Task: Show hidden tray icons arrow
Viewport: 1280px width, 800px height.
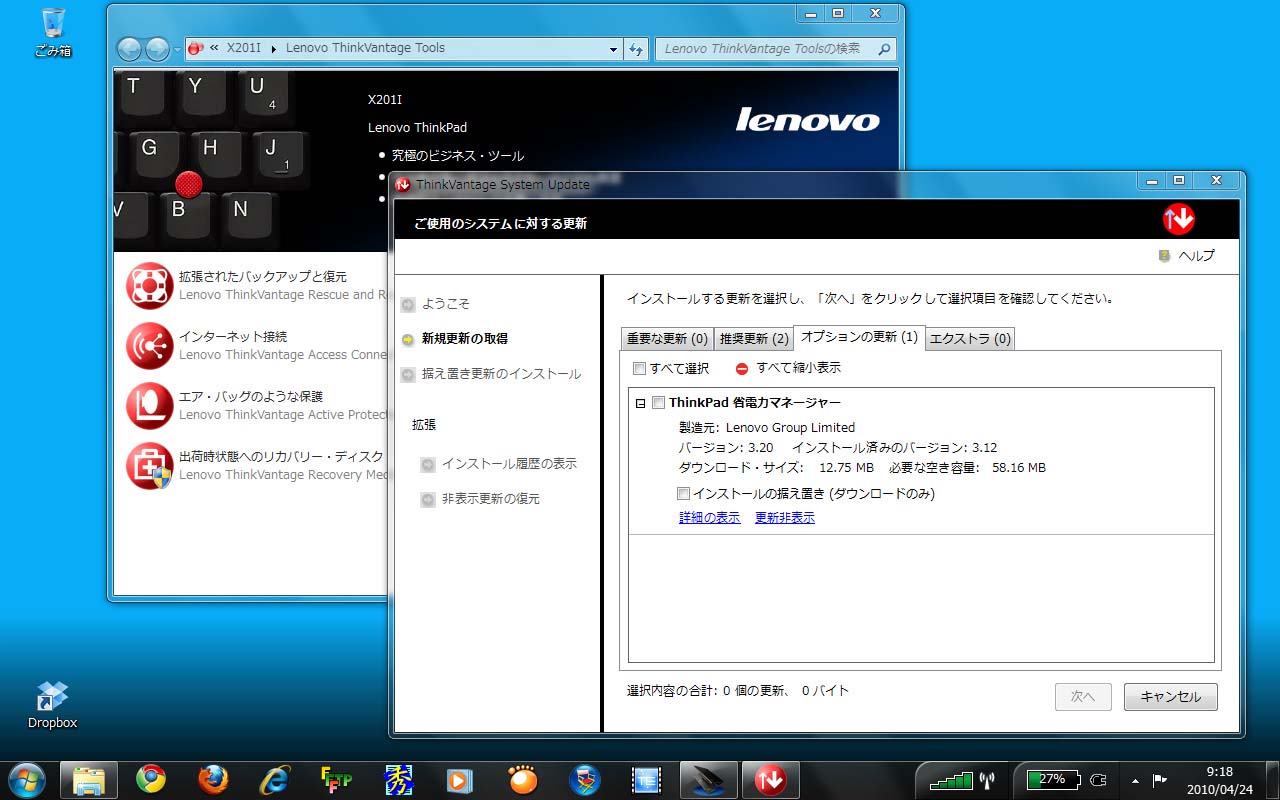Action: click(1135, 779)
